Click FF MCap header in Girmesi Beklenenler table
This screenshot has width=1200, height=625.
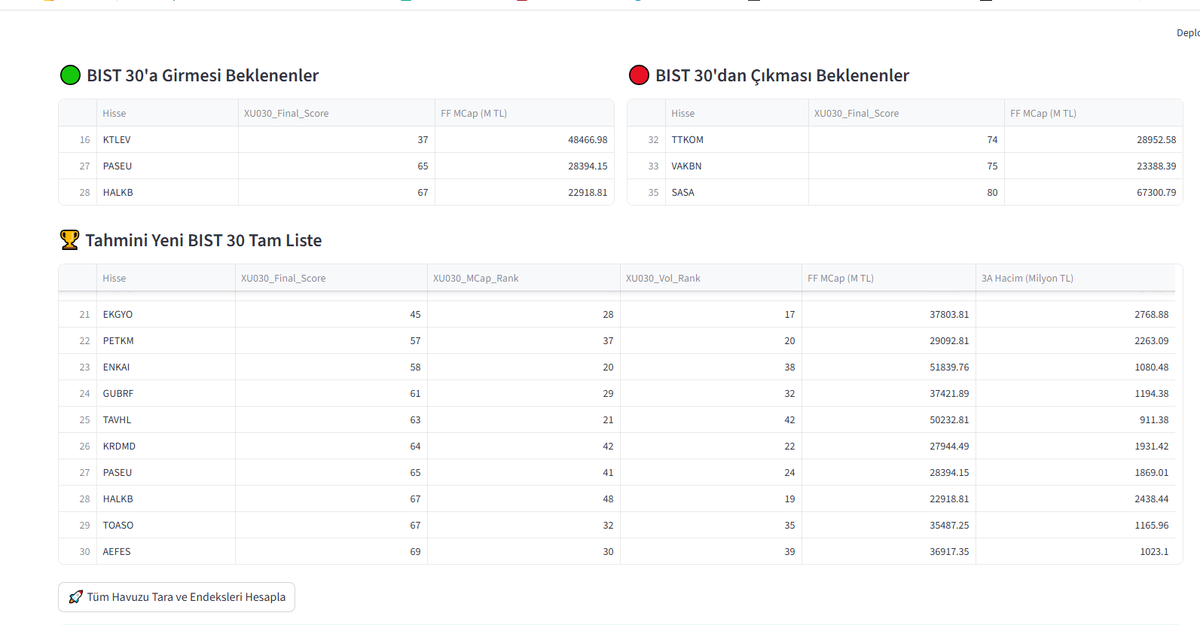(x=524, y=113)
